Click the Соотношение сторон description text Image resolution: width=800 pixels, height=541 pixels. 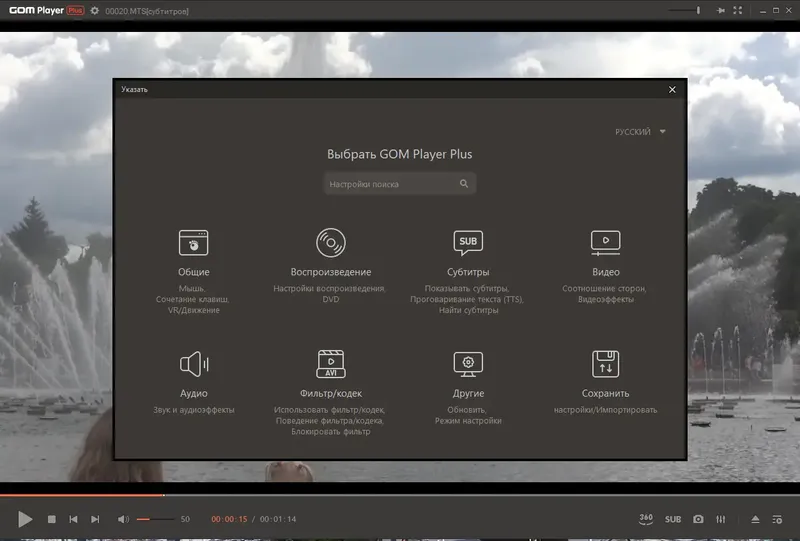[x=604, y=288]
